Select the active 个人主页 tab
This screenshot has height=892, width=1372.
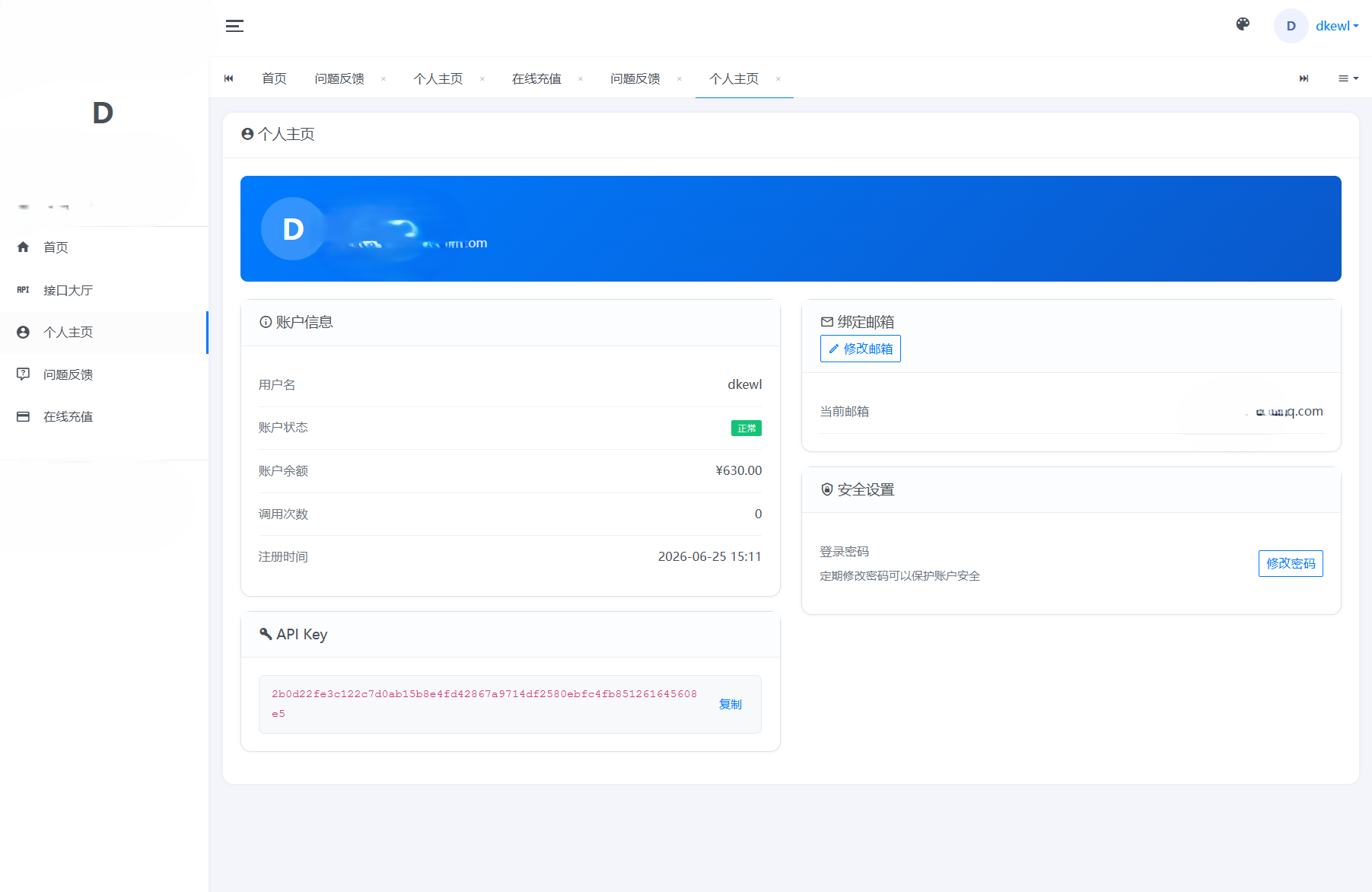(x=734, y=78)
